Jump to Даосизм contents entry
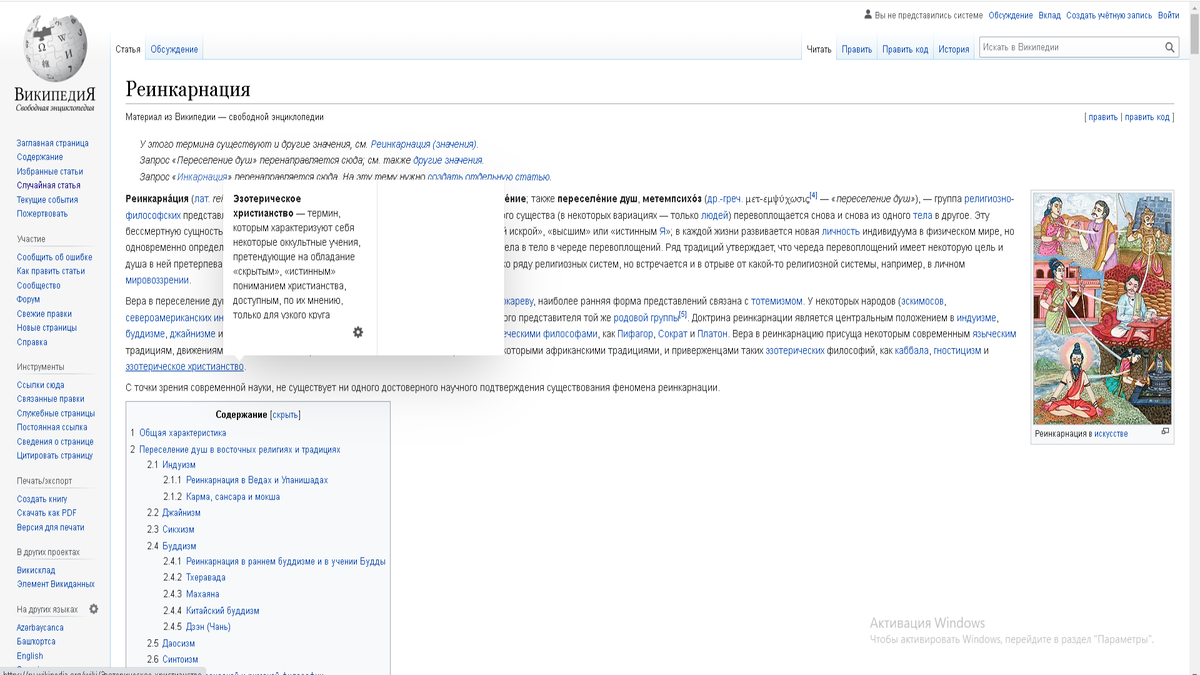 178,643
